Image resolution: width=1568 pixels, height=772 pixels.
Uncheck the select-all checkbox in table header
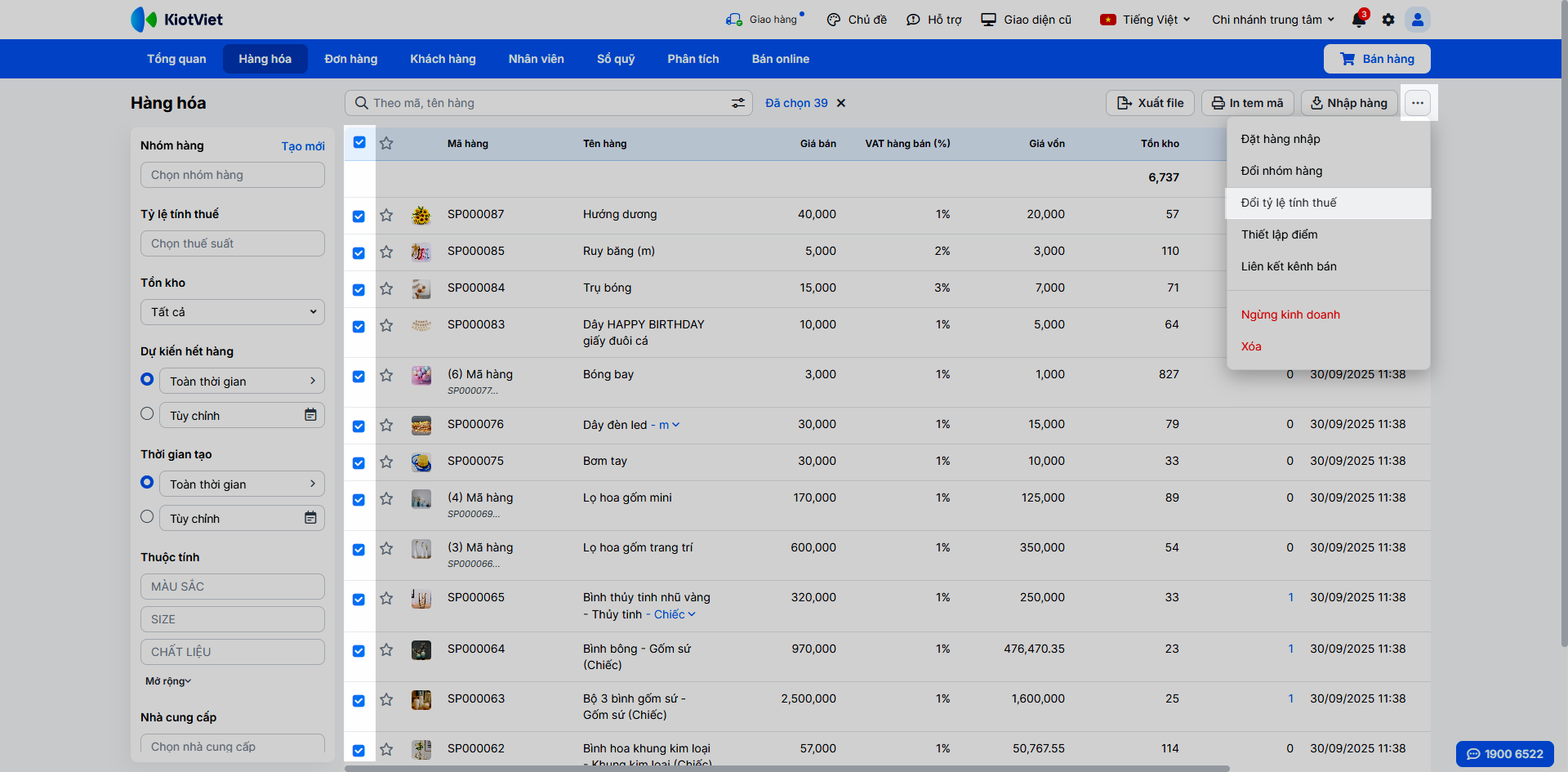(x=359, y=142)
